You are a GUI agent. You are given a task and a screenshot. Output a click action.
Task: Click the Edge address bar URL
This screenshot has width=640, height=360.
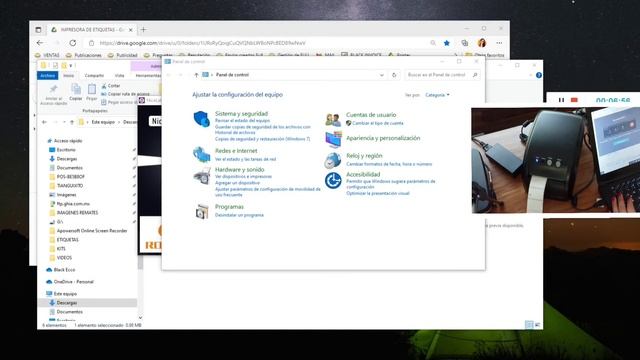click(x=202, y=43)
